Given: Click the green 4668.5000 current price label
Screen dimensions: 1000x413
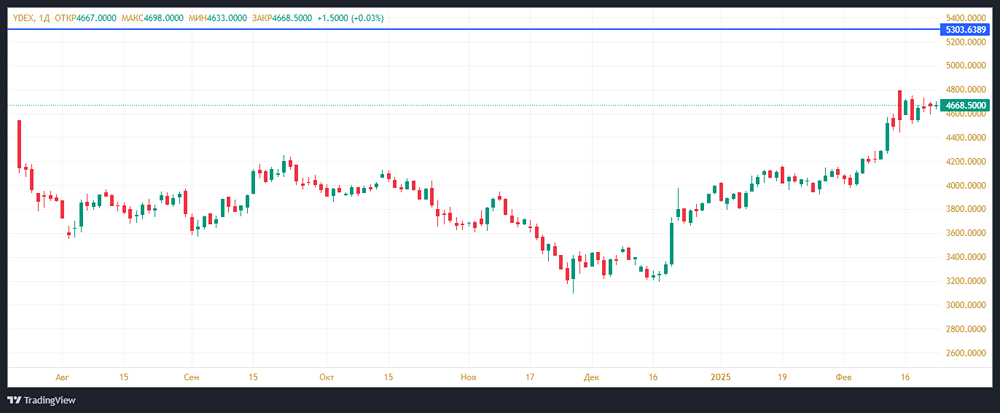Looking at the screenshot, I should [x=966, y=105].
